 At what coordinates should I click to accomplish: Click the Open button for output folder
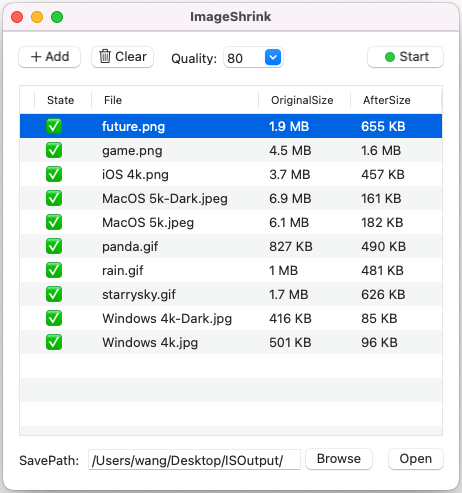[x=416, y=459]
